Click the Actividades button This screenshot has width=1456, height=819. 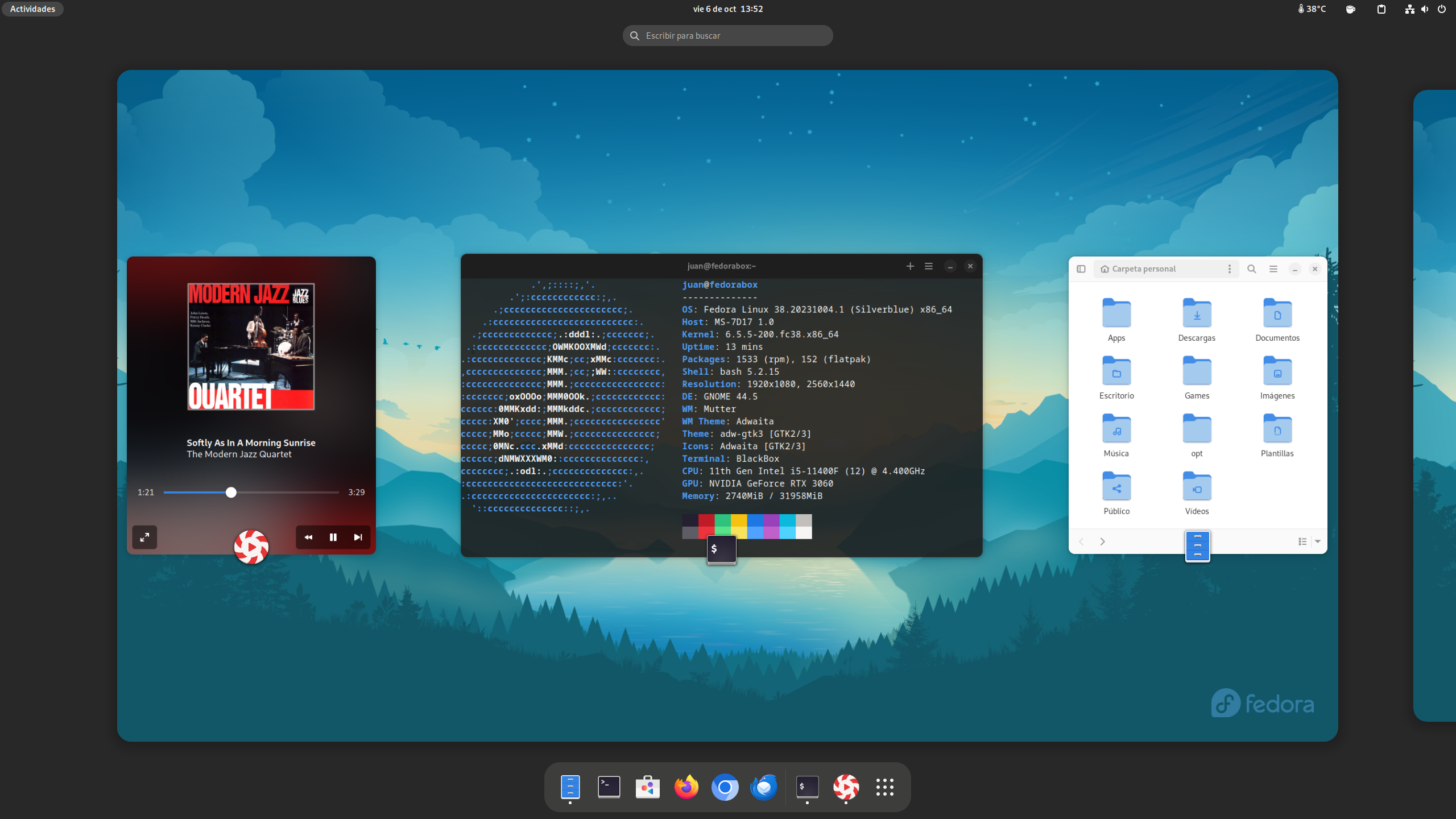[32, 9]
